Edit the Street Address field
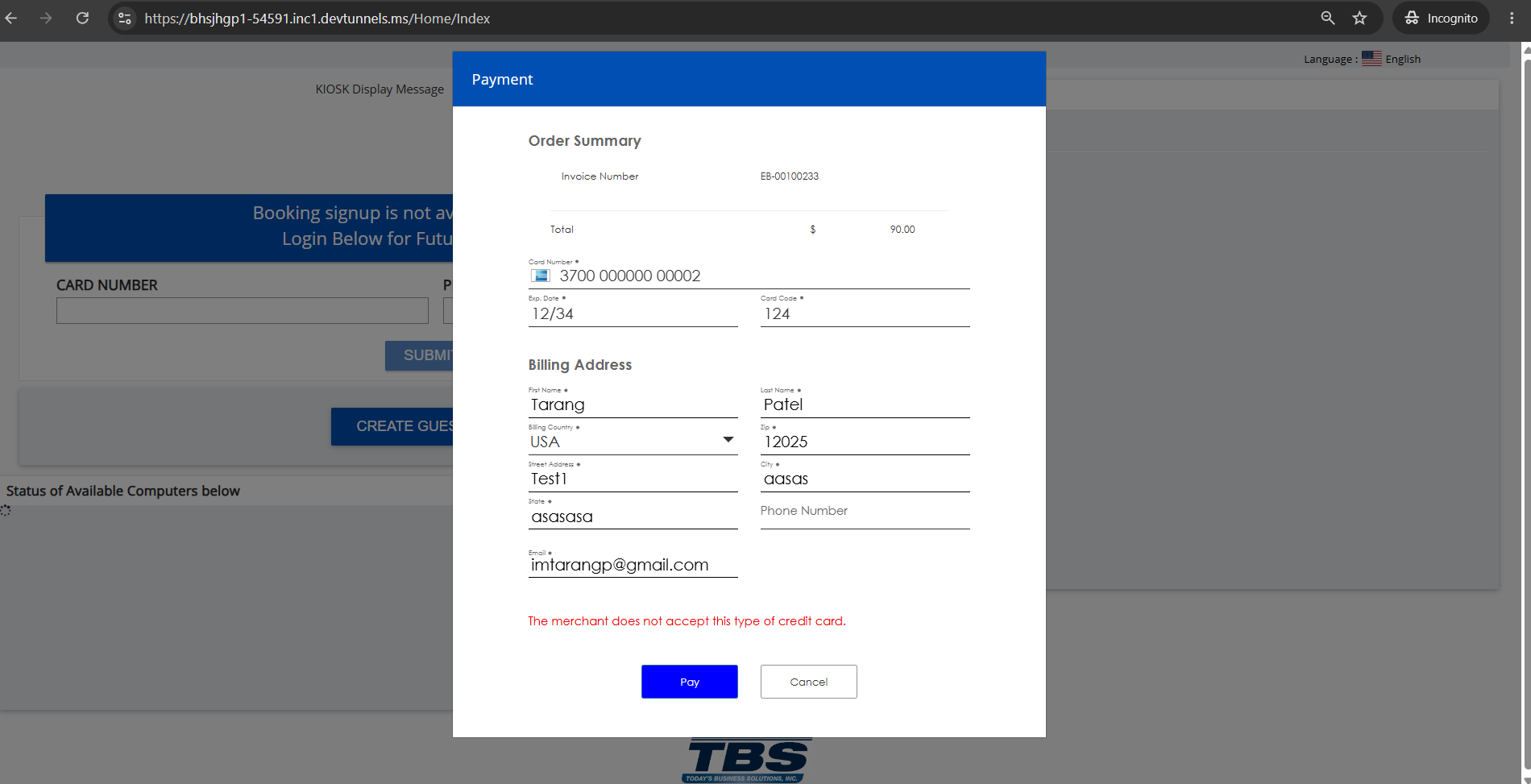The height and width of the screenshot is (784, 1531). 633,479
